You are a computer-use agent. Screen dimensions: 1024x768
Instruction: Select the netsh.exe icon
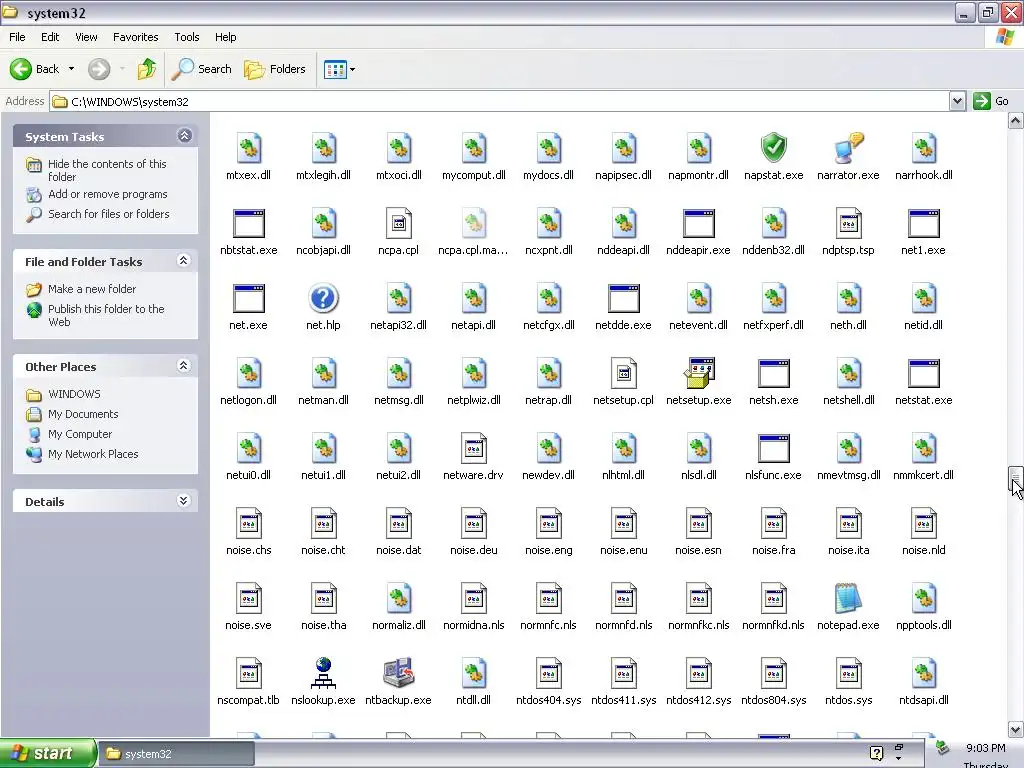pos(773,374)
